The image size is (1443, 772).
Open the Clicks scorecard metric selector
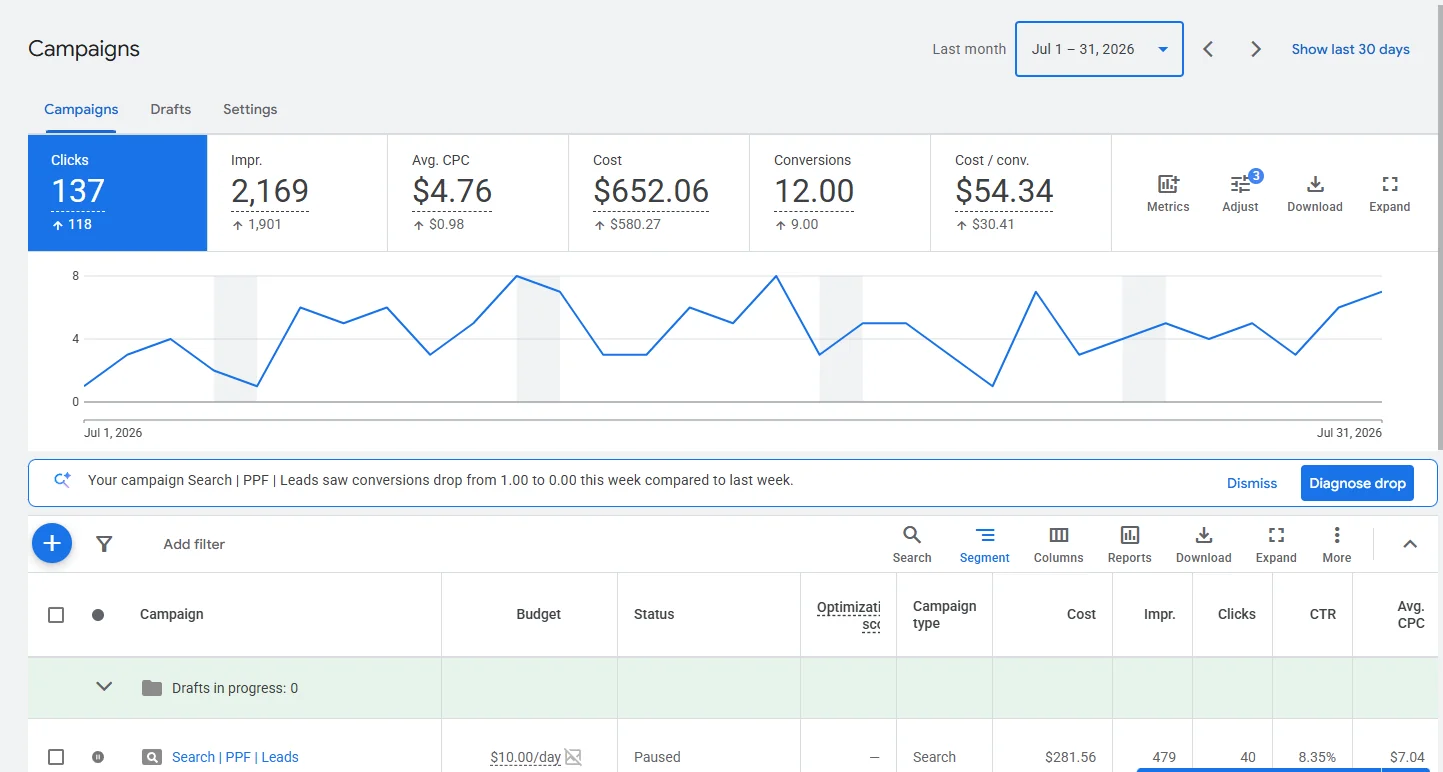click(118, 193)
